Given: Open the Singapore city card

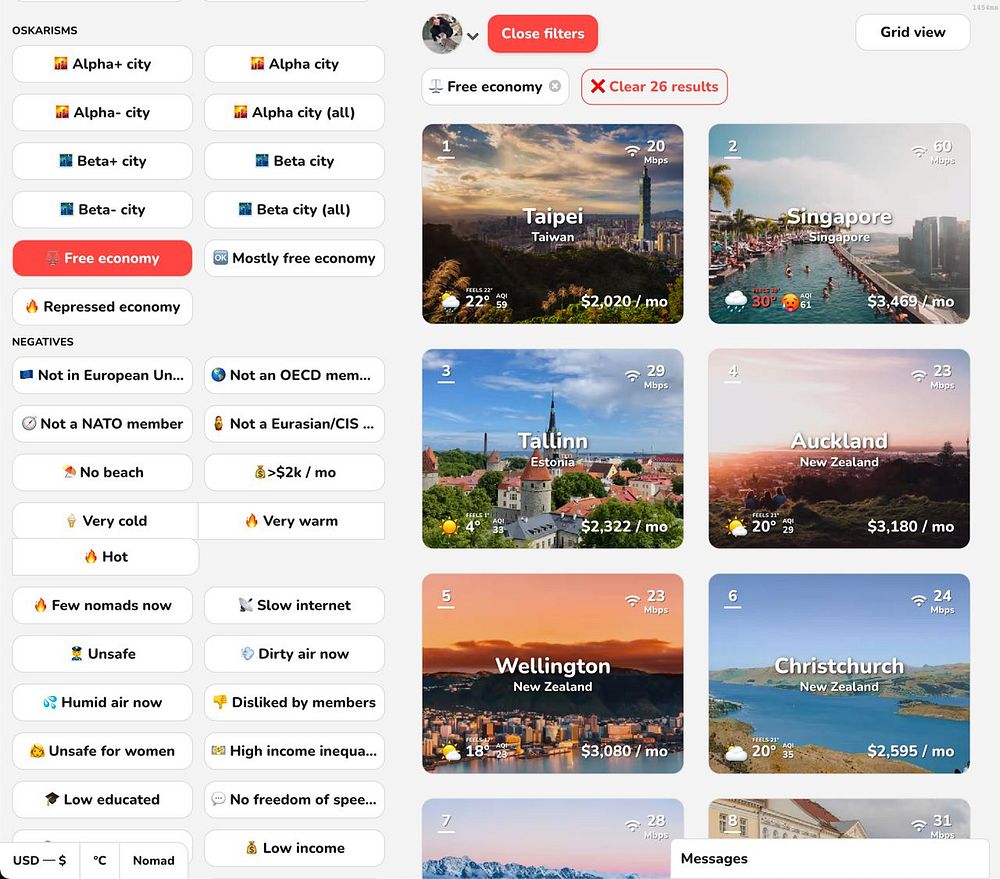Looking at the screenshot, I should coord(839,224).
